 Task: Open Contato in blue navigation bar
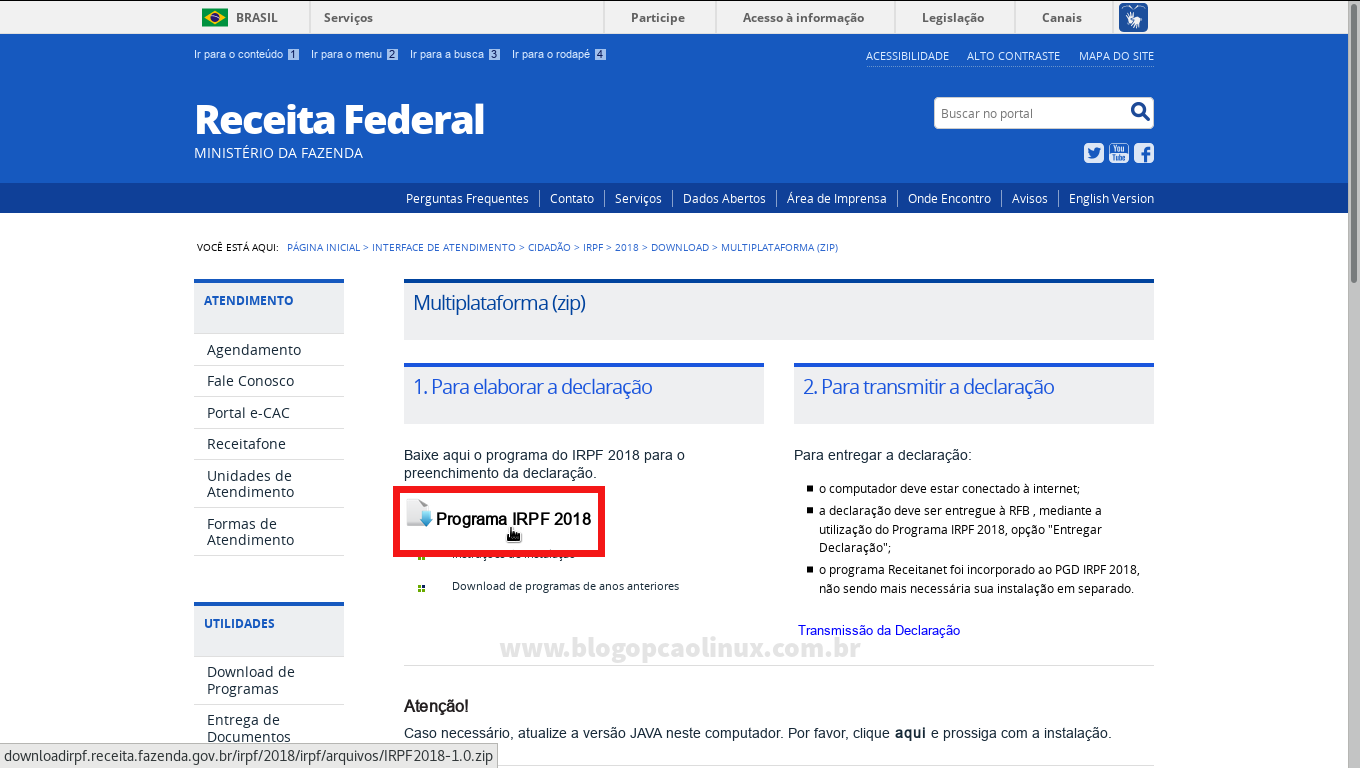pyautogui.click(x=572, y=198)
